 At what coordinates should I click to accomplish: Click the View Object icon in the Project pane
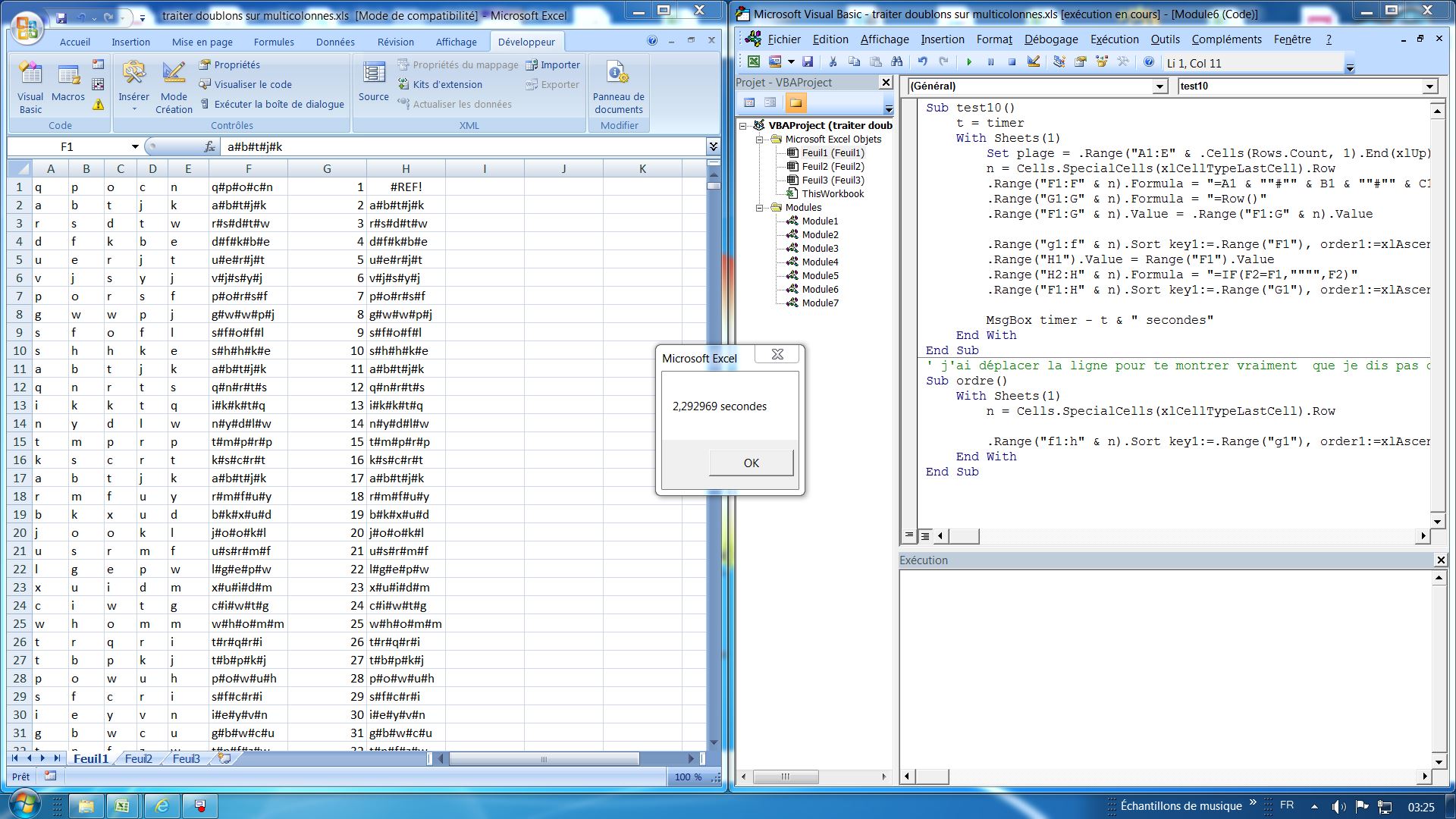pos(770,102)
